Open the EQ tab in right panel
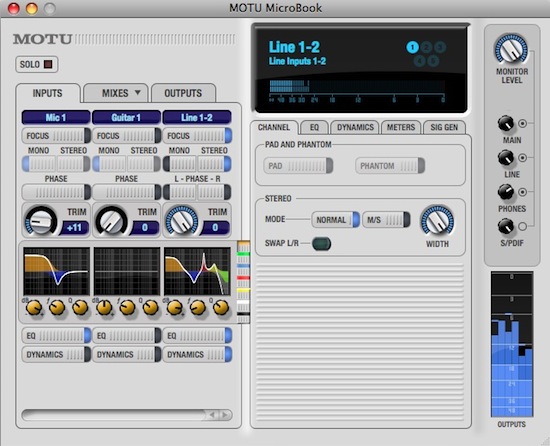The height and width of the screenshot is (446, 550). tap(314, 127)
